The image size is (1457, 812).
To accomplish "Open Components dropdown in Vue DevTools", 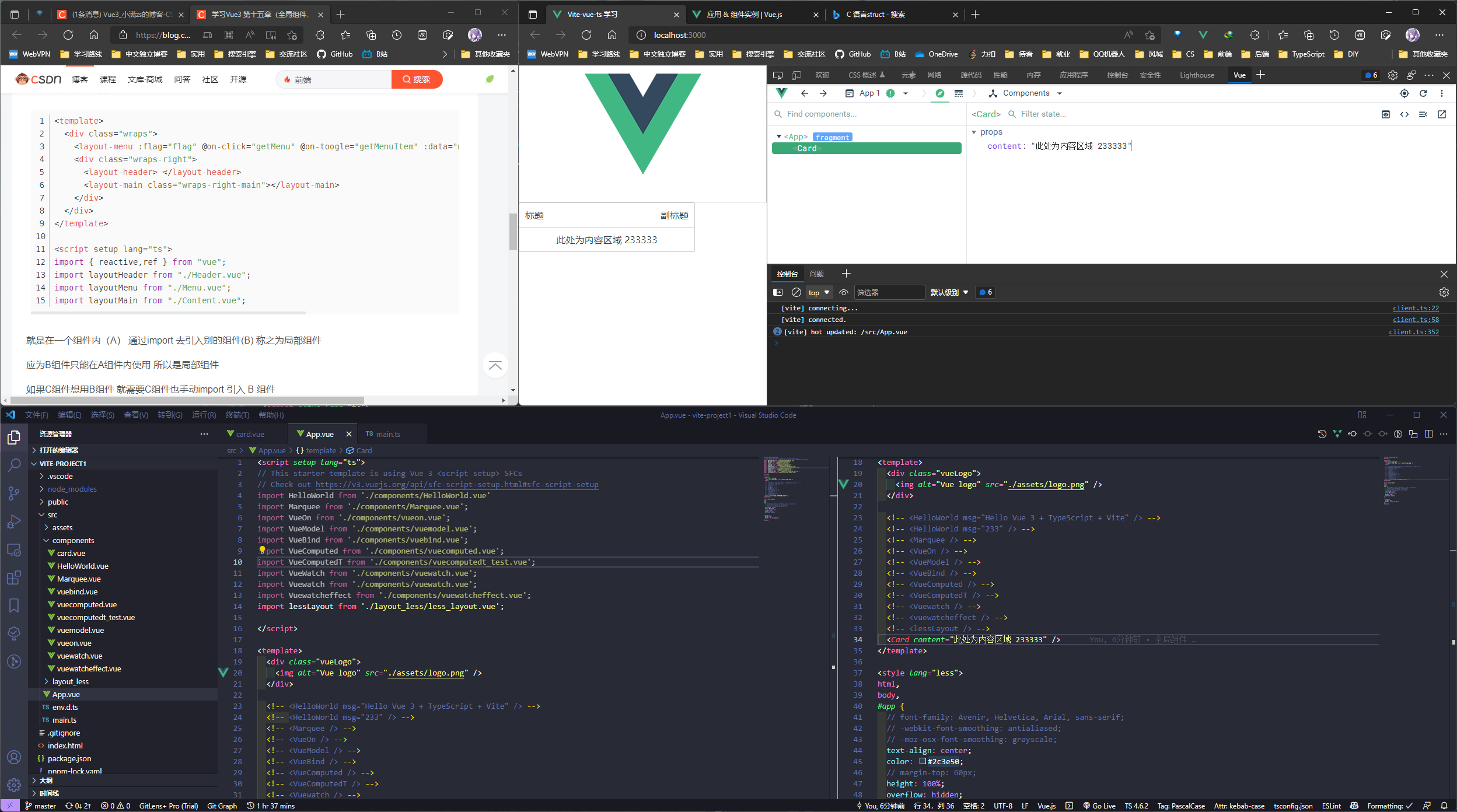I will [x=1026, y=93].
